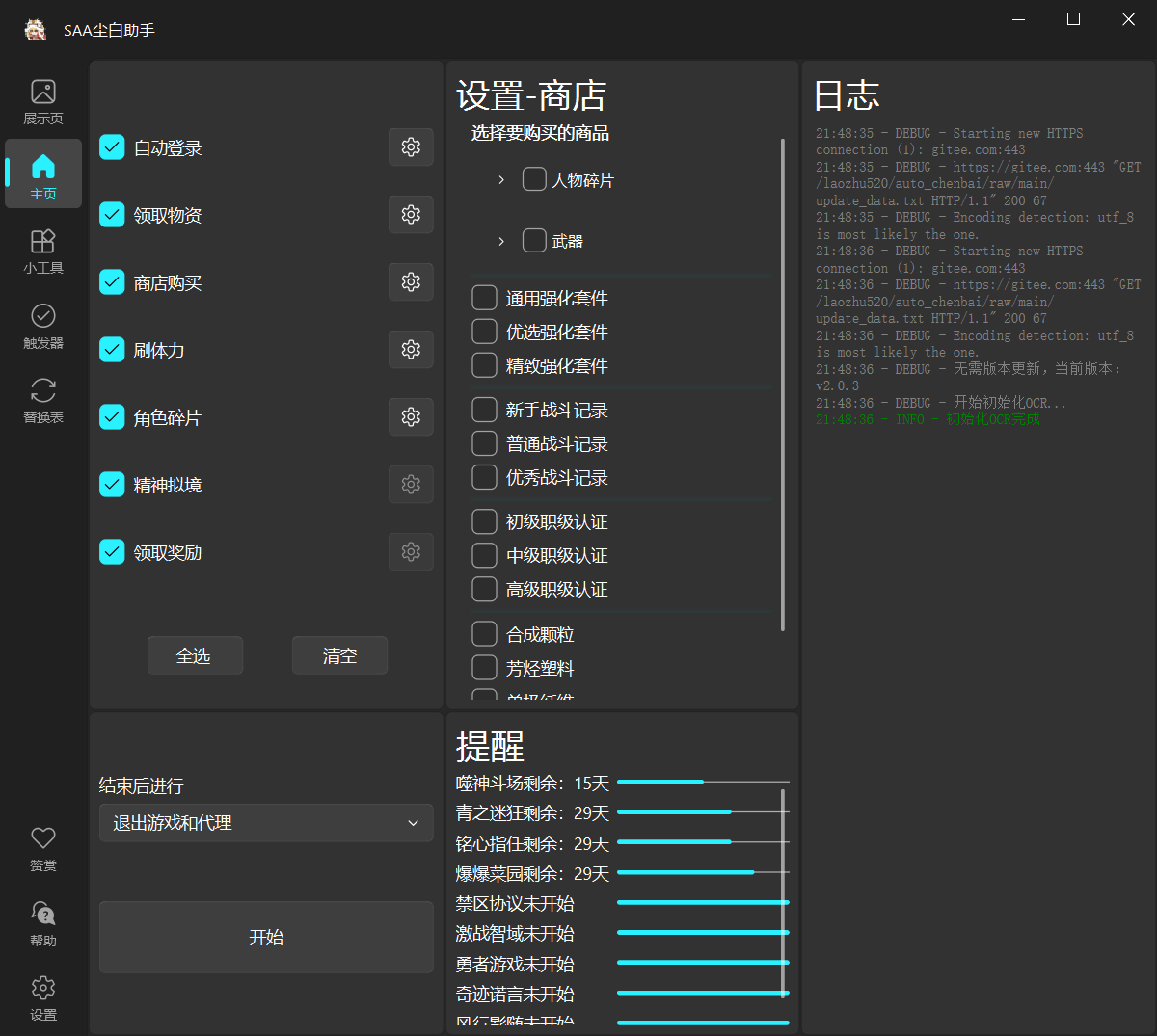Image resolution: width=1157 pixels, height=1036 pixels.
Task: Click the 清空 button
Action: (x=339, y=655)
